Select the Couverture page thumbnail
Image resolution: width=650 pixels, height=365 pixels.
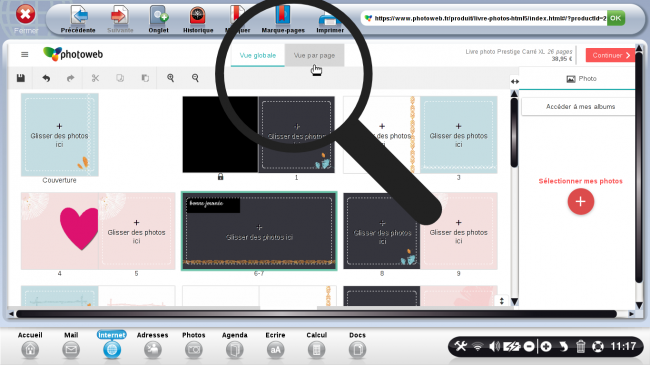pyautogui.click(x=60, y=135)
